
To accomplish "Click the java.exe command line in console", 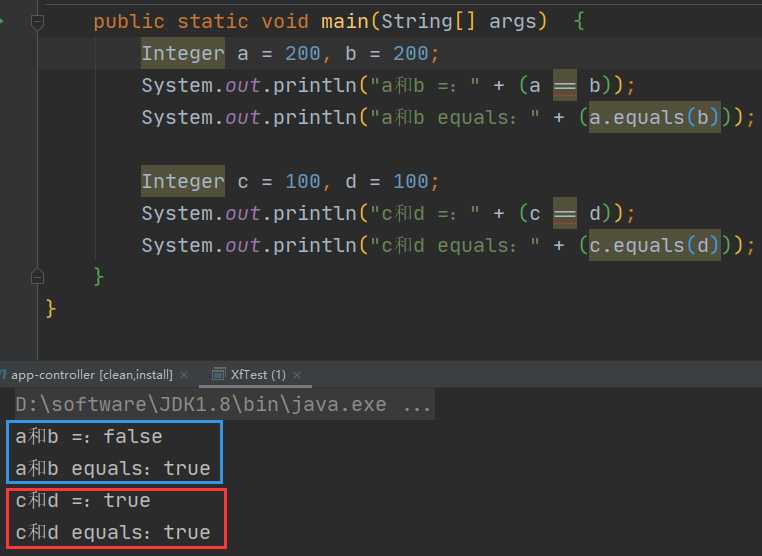I will 223,405.
